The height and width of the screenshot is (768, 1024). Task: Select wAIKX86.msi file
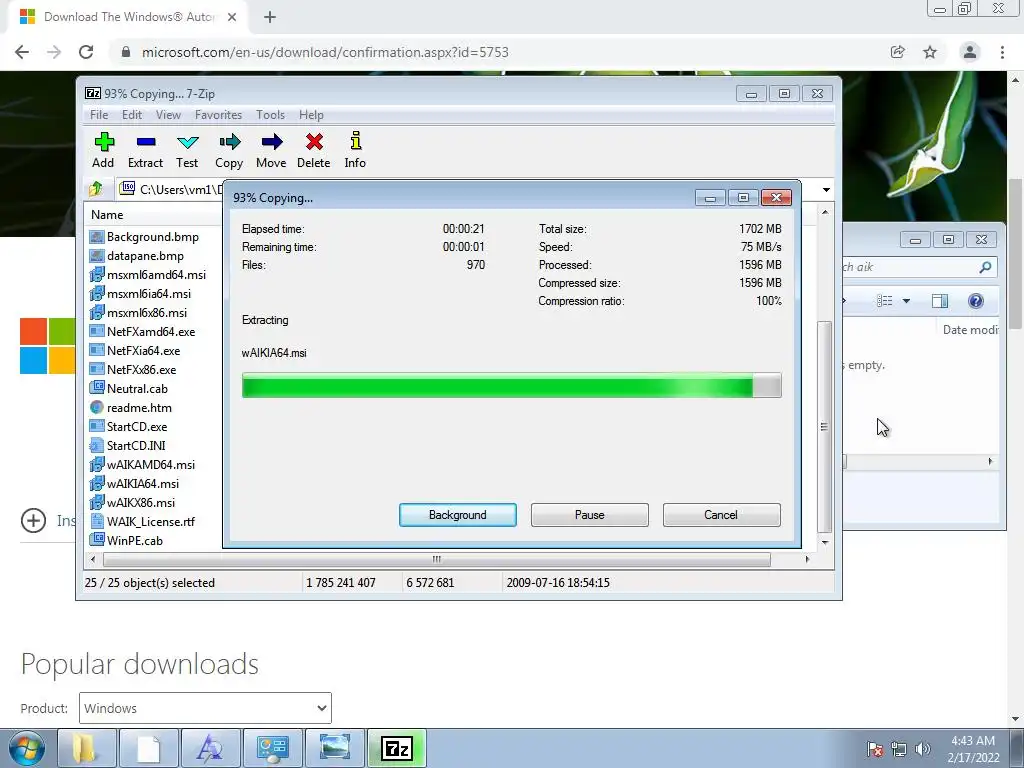coord(133,502)
